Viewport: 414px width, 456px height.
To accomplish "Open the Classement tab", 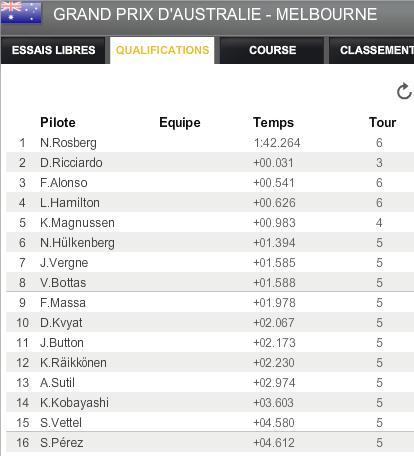I will [372, 50].
